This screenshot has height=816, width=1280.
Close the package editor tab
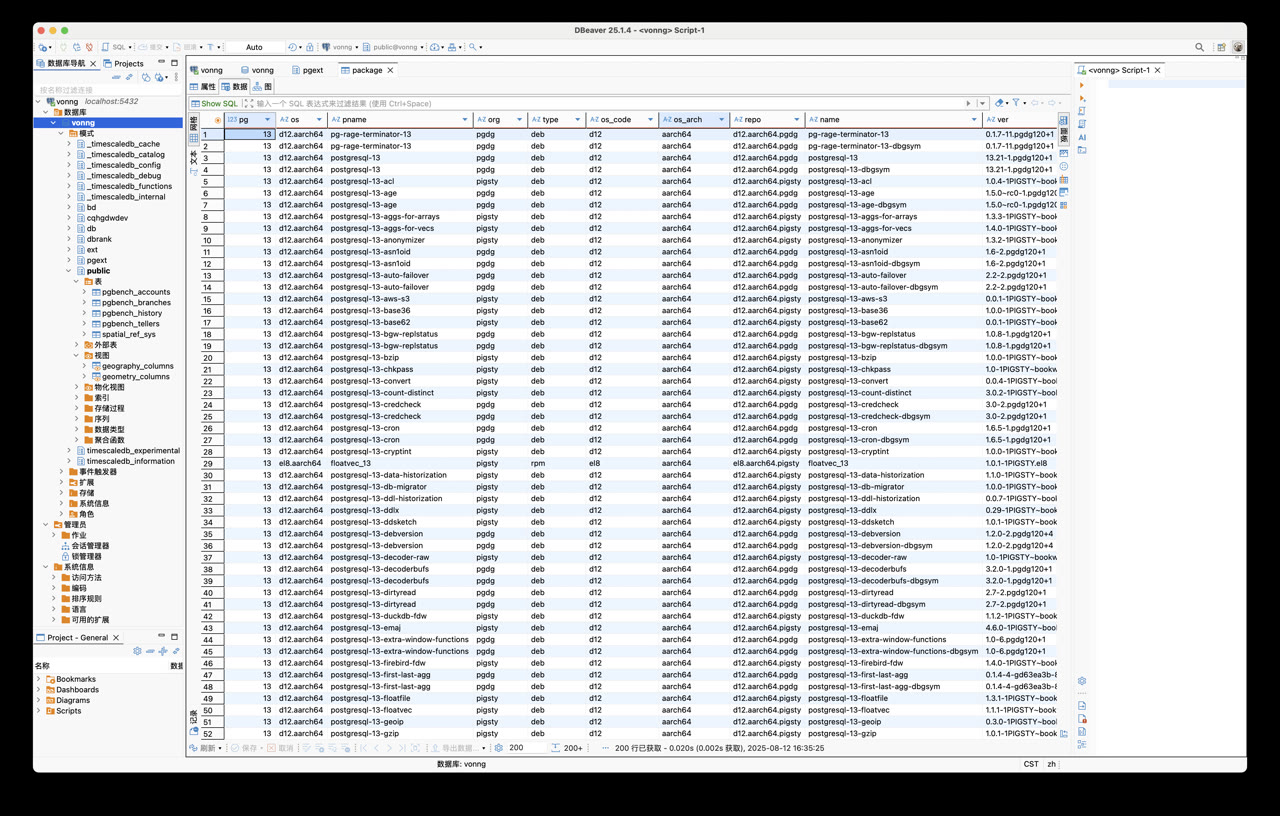tap(391, 70)
